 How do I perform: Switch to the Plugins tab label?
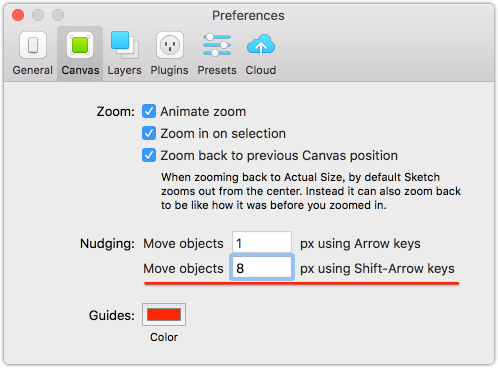point(169,70)
